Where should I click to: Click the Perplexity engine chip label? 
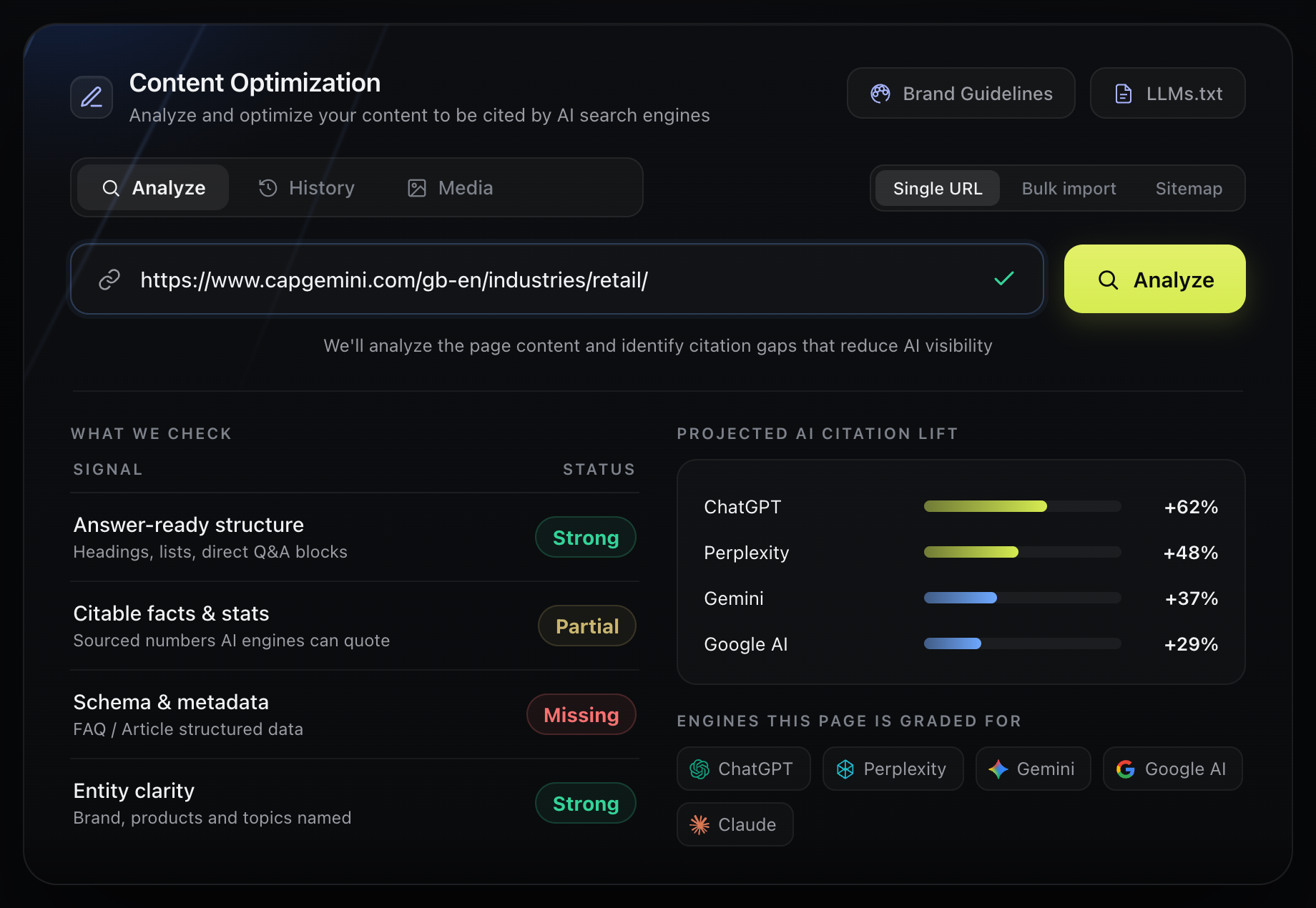(x=905, y=769)
